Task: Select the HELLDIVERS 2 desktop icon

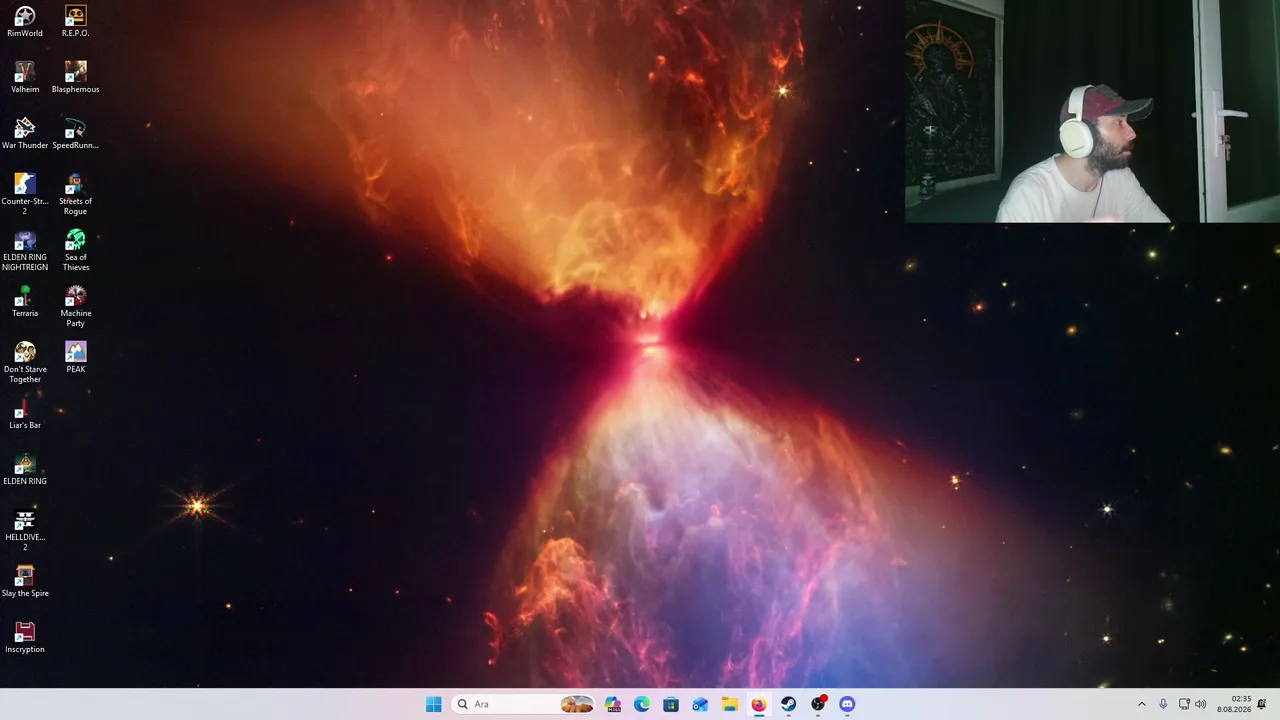Action: point(25,530)
